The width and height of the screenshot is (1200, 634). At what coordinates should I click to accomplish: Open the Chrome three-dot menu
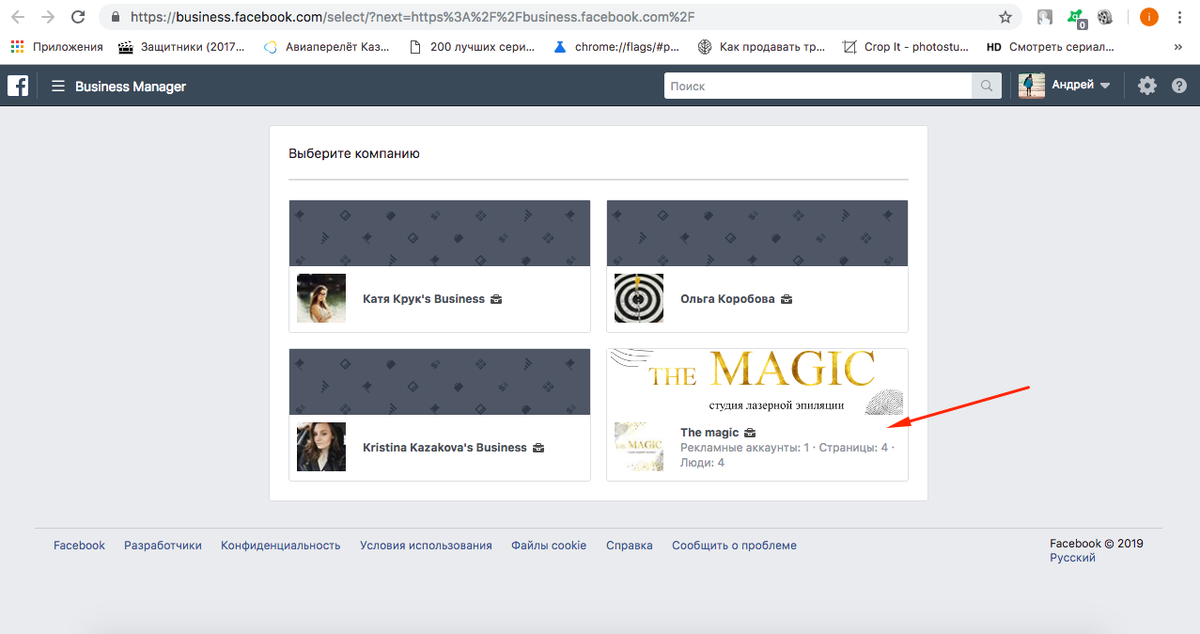(x=1180, y=17)
